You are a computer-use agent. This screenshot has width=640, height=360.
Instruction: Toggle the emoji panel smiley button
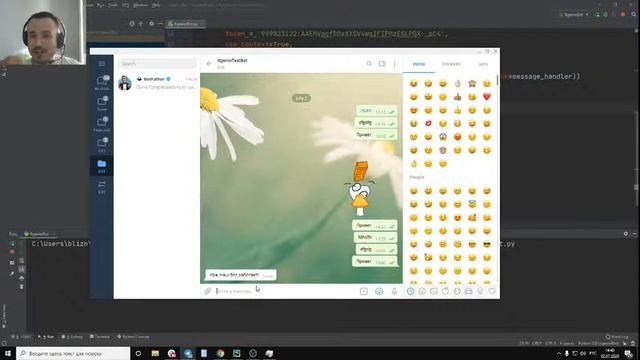coord(379,291)
